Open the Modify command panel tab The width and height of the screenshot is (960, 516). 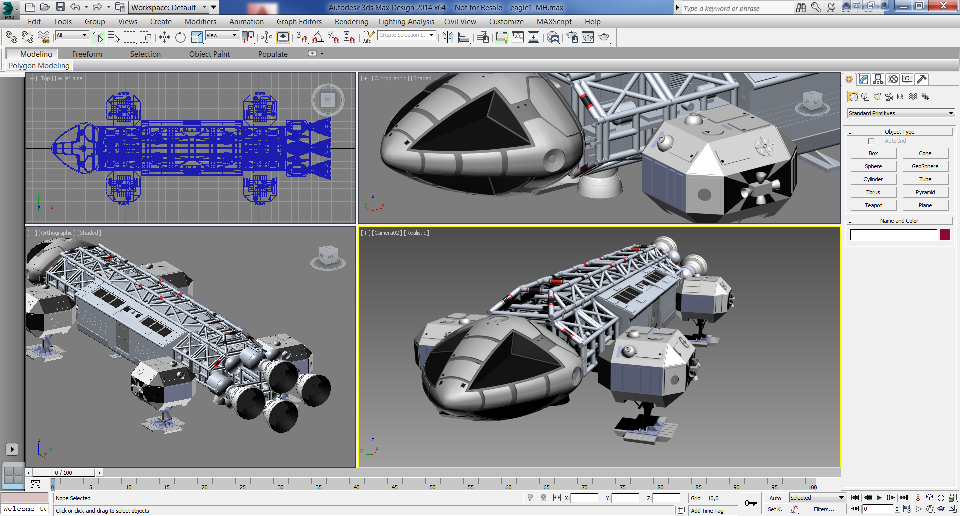(863, 79)
